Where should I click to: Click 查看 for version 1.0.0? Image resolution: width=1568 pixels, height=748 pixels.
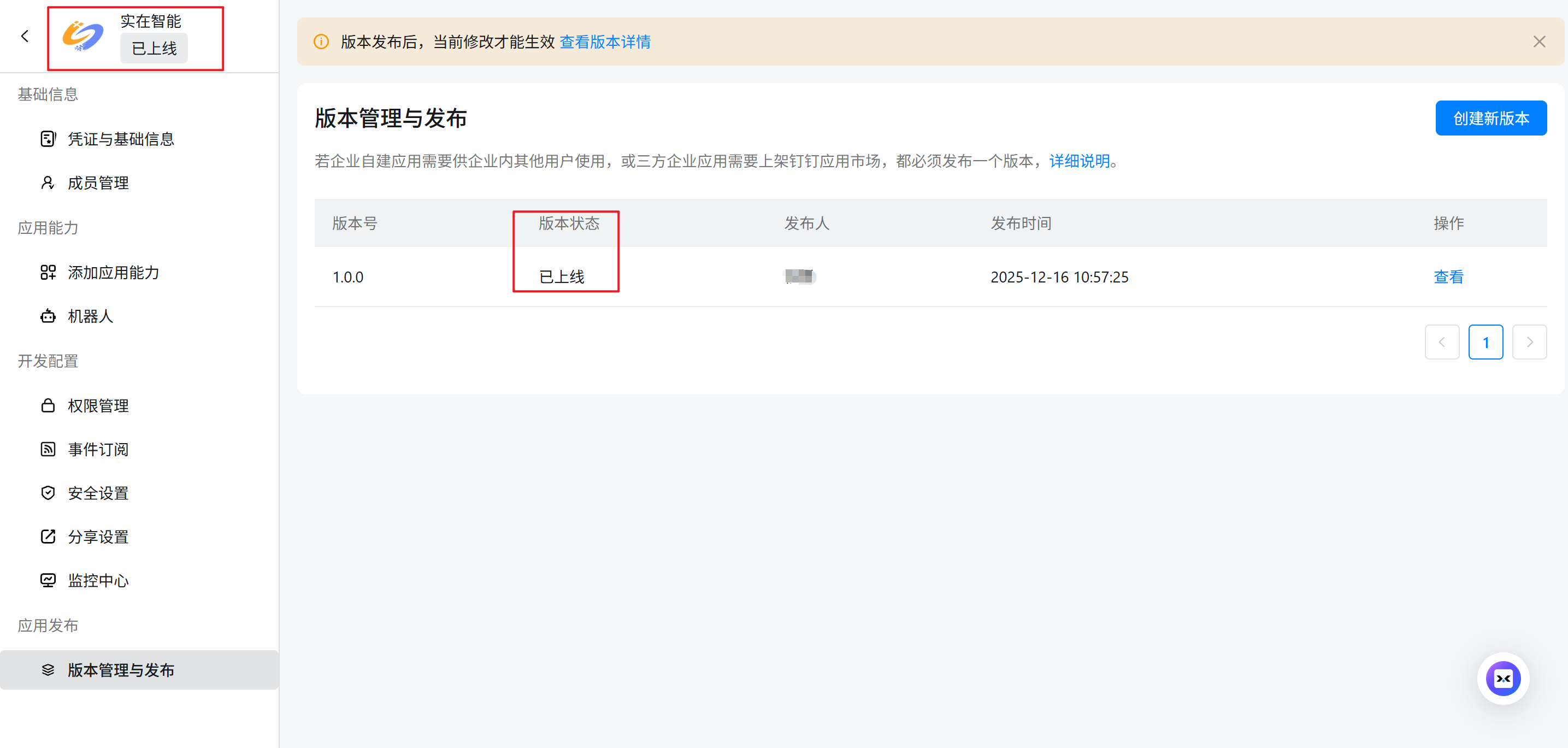tap(1448, 277)
